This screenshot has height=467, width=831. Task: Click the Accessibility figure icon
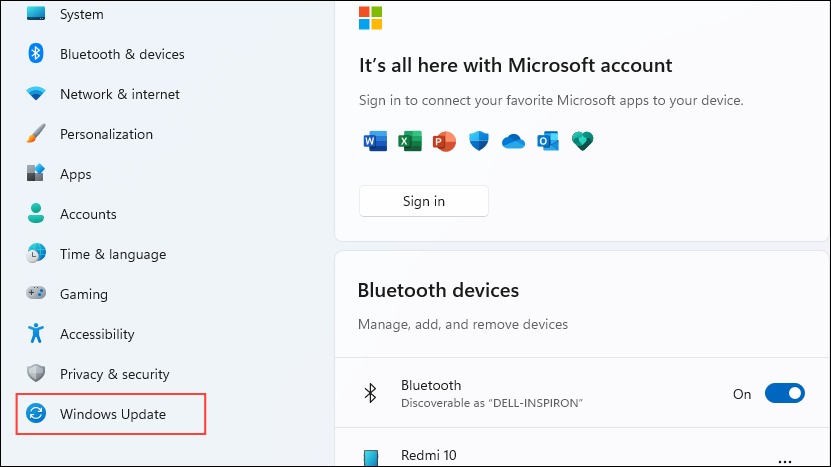tap(36, 333)
